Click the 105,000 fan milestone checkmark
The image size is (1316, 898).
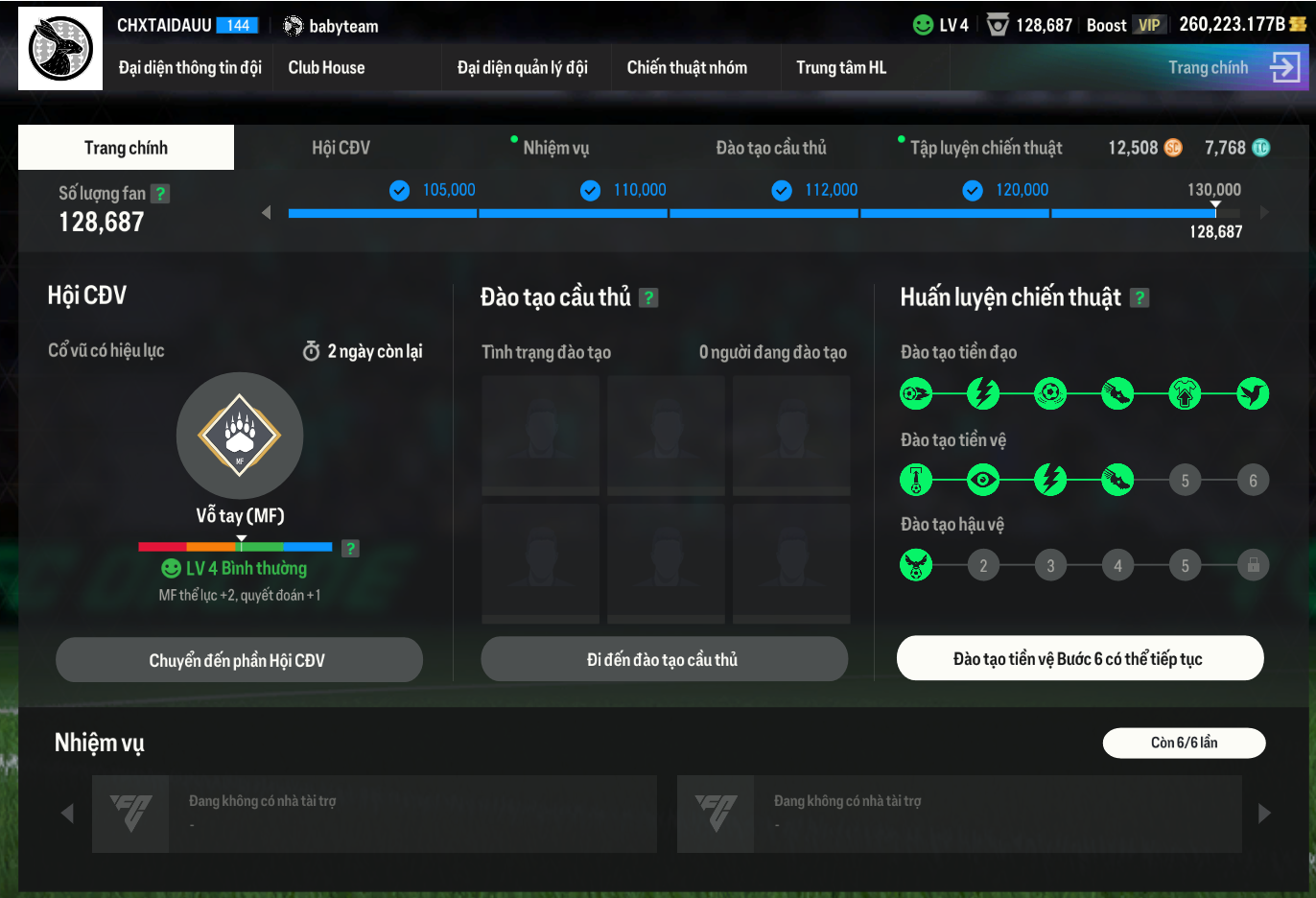[x=399, y=190]
